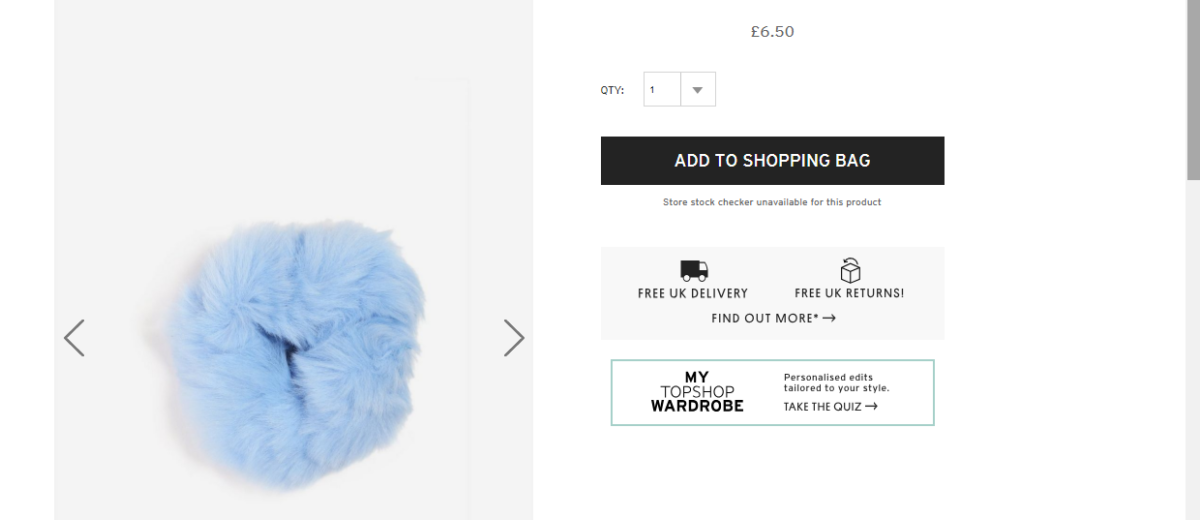Show the next product image
The height and width of the screenshot is (520, 1200).
pos(514,338)
